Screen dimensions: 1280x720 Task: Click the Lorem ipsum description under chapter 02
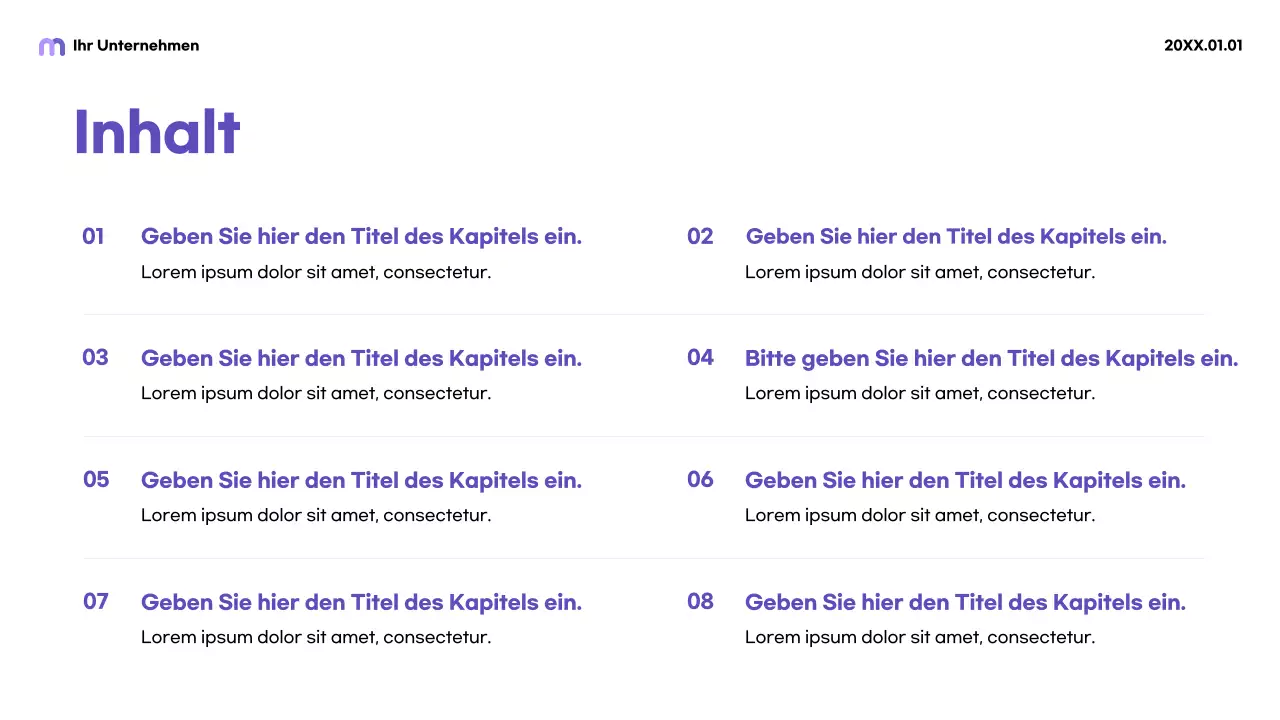tap(920, 272)
